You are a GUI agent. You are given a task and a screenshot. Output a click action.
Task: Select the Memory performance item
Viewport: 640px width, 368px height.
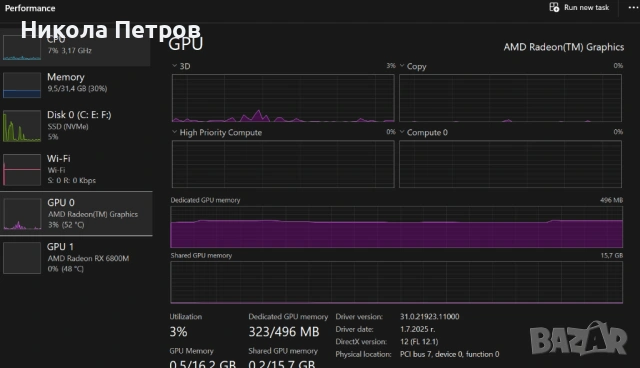(76, 85)
